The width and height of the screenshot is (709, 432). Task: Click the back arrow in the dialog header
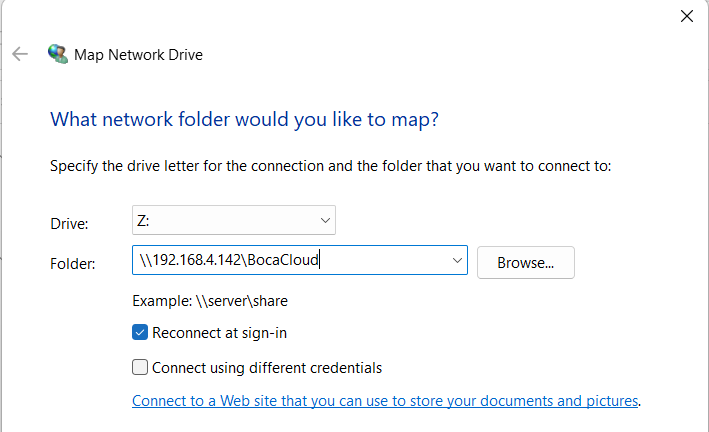20,54
